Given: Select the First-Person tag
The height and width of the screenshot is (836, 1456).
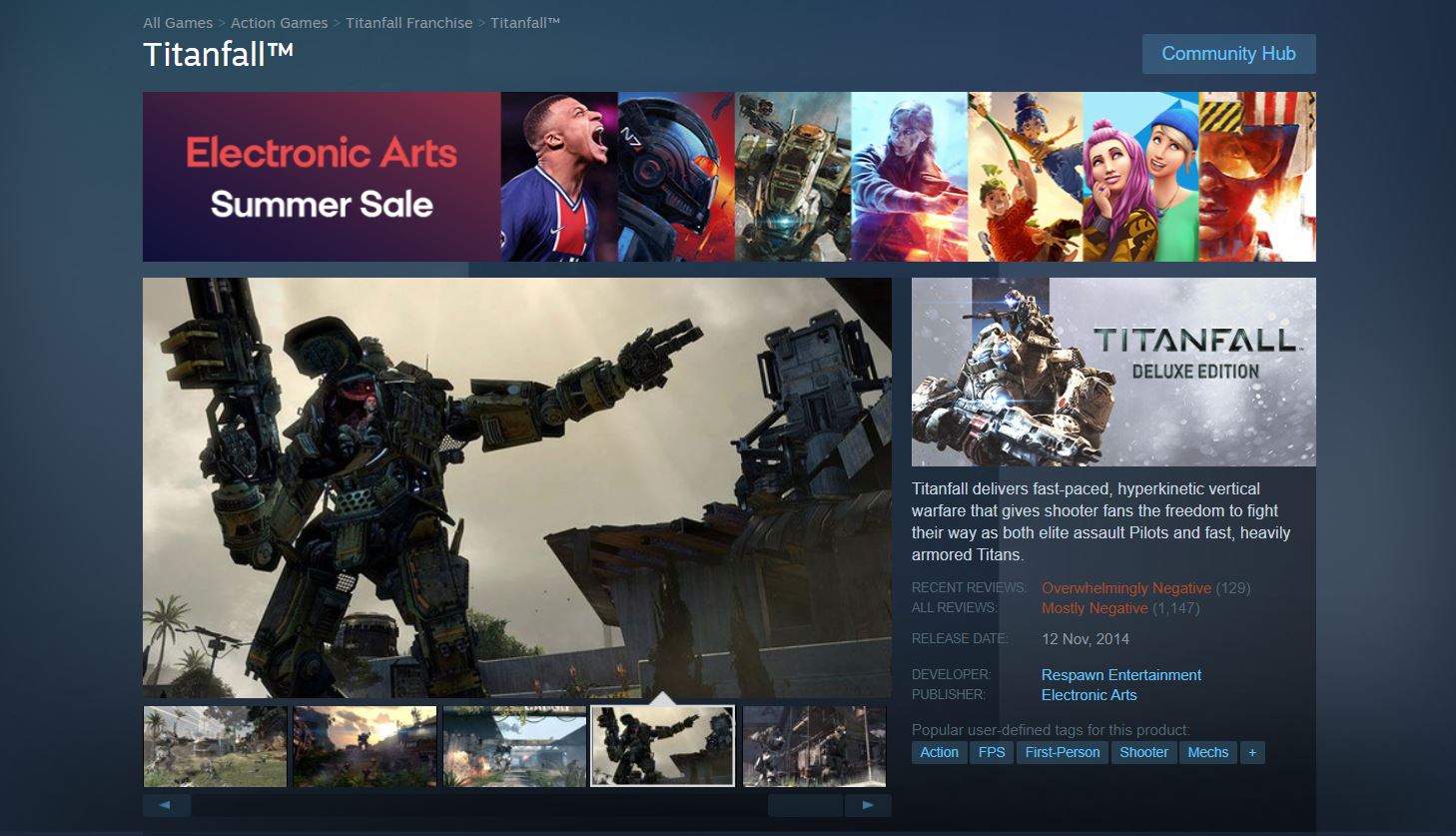Looking at the screenshot, I should [x=1063, y=752].
